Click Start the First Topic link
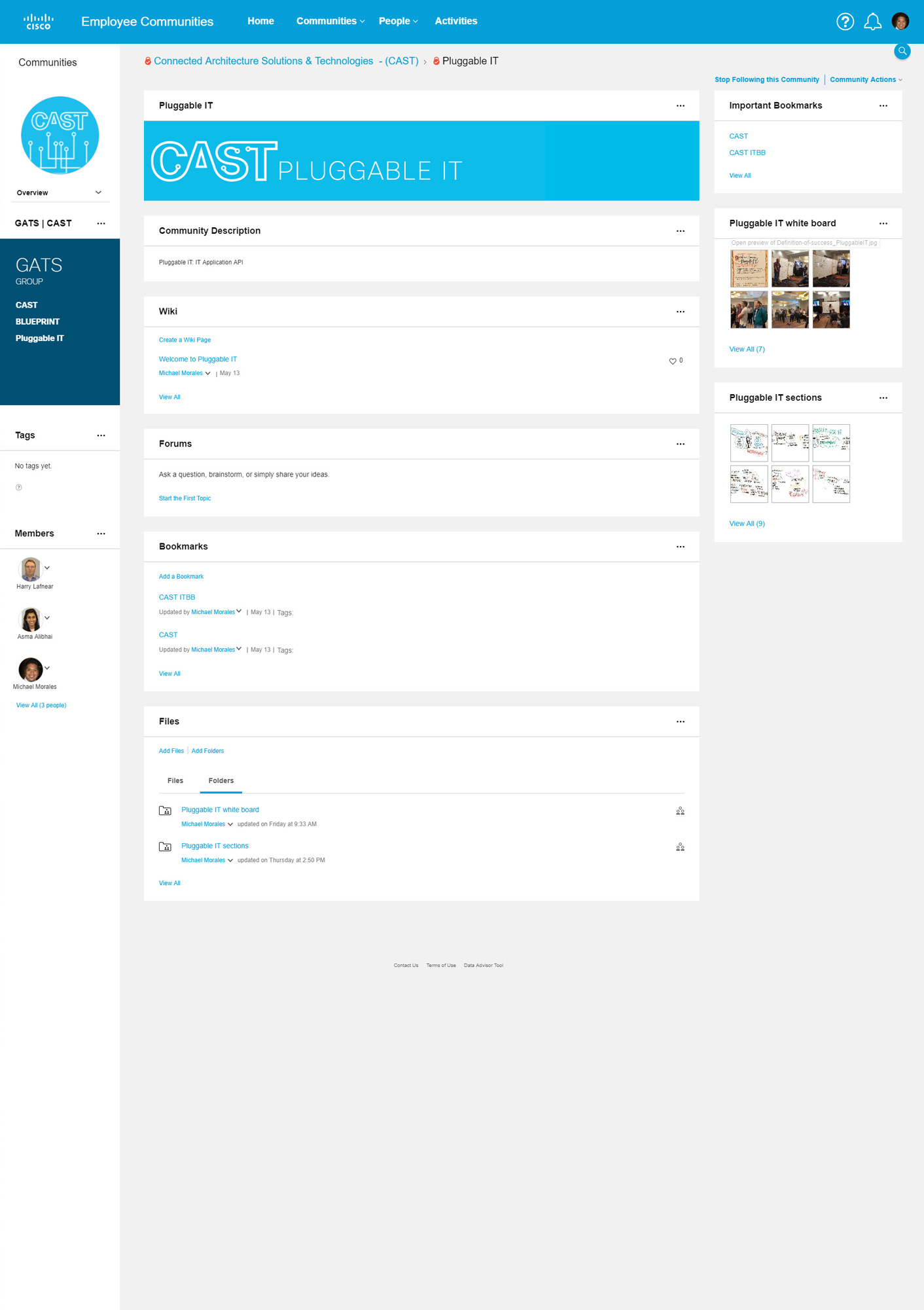924x1310 pixels. pyautogui.click(x=185, y=498)
